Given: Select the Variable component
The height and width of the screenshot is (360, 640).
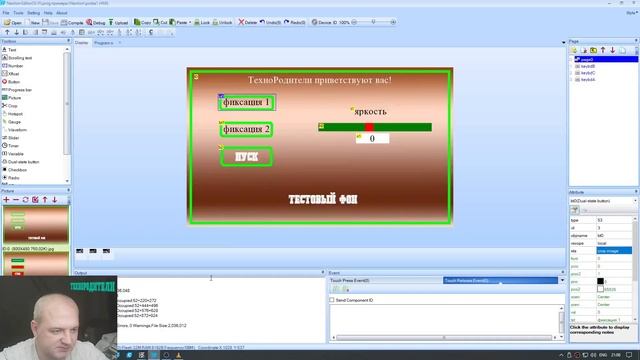Looking at the screenshot, I should click(x=13, y=154).
